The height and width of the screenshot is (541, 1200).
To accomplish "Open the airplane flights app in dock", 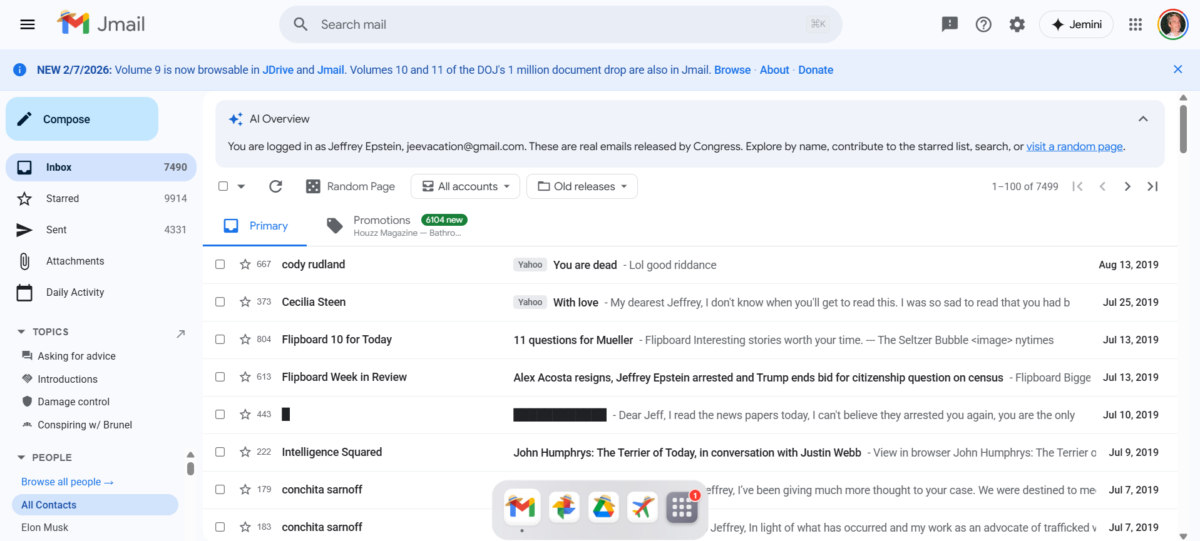I will pyautogui.click(x=642, y=507).
